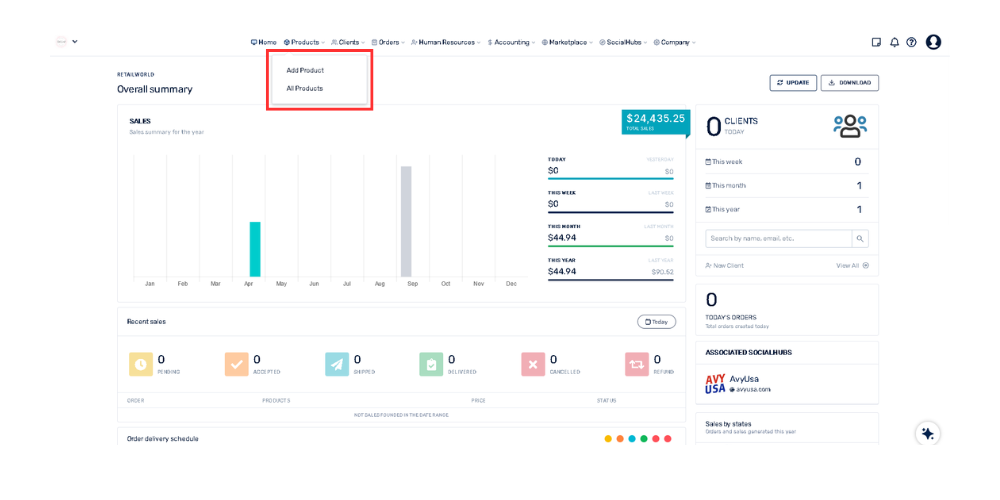The image size is (1000, 500).
Task: Click the Shipped paper plane icon
Action: click(337, 364)
